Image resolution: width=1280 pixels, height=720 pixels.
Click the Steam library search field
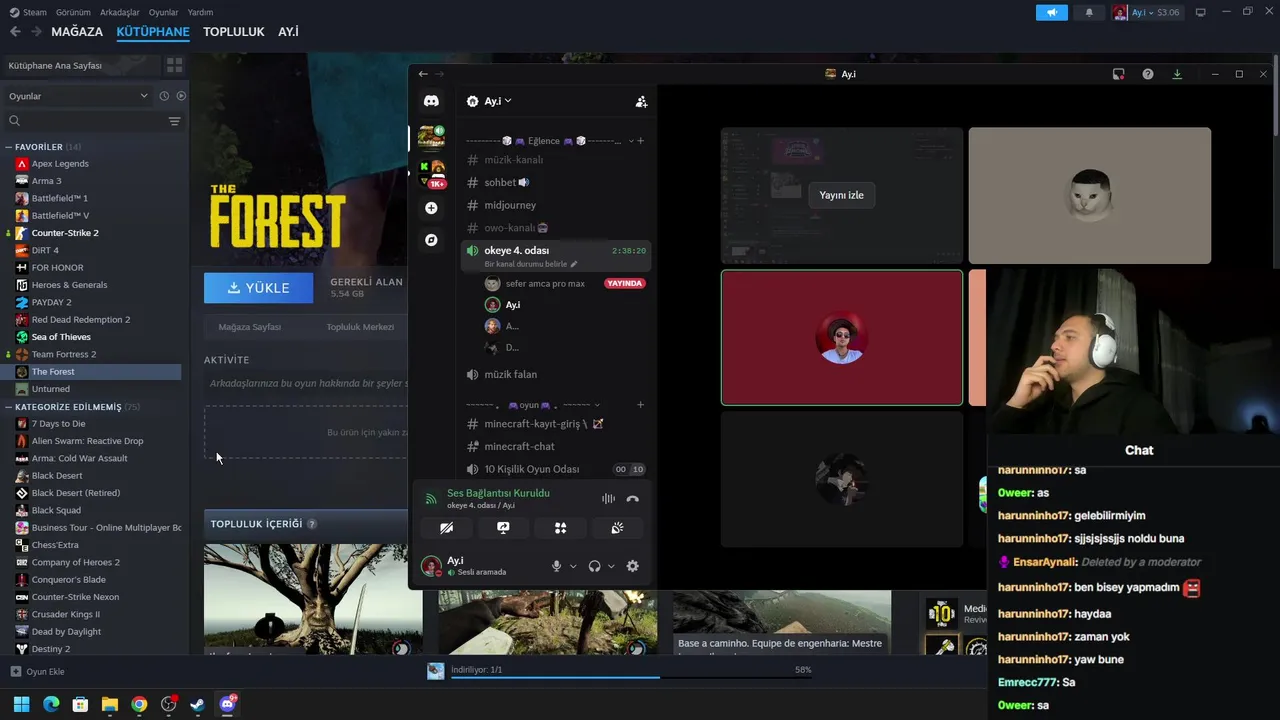coord(85,121)
